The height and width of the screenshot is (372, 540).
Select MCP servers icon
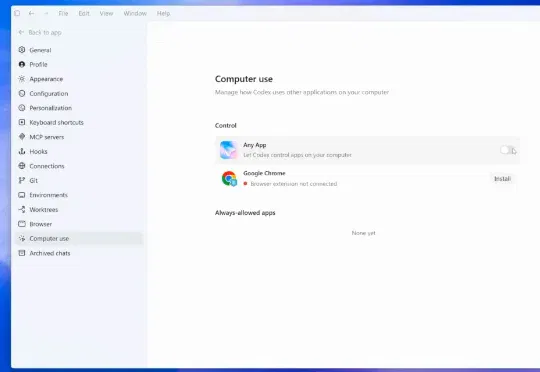[22, 137]
